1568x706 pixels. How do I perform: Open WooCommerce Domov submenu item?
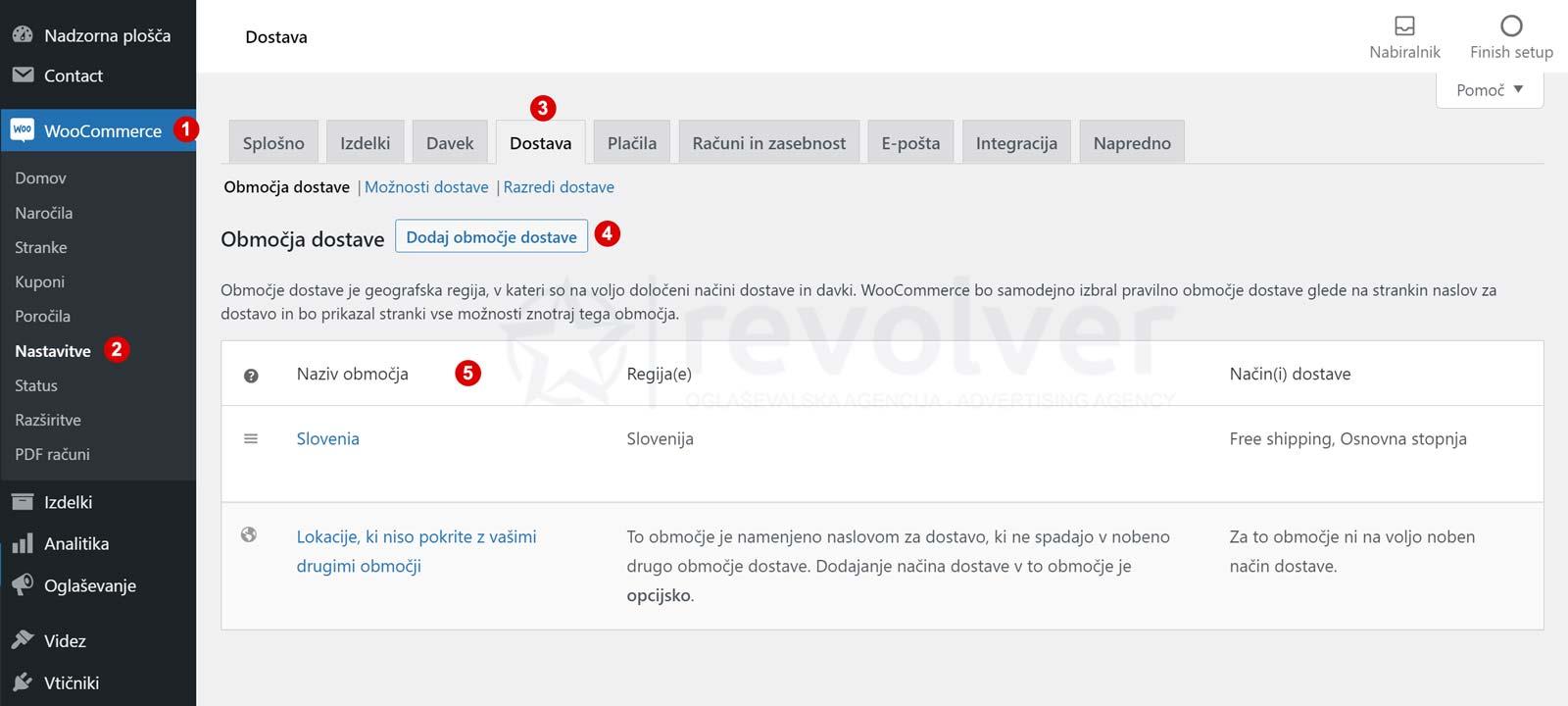40,177
